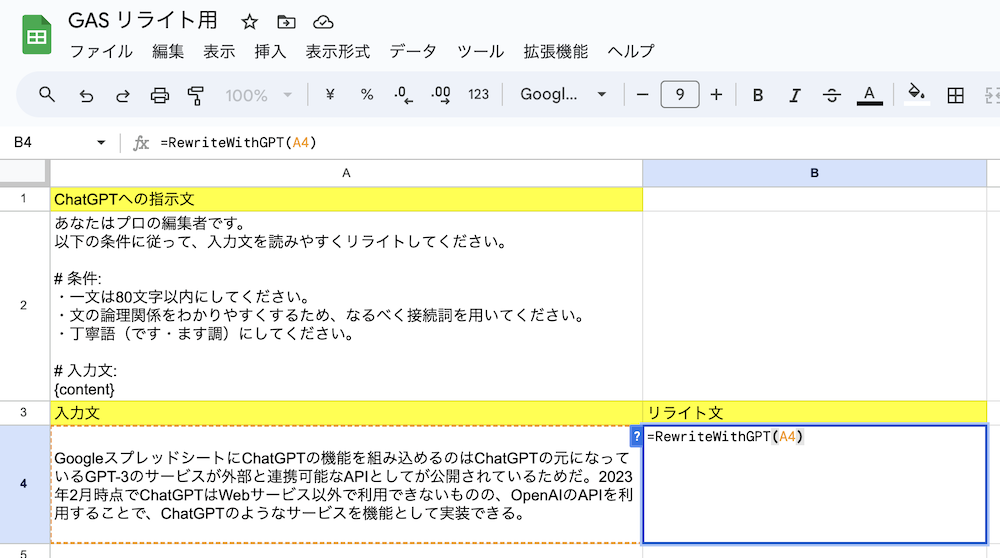Viewport: 1000px width, 558px height.
Task: Print the spreadsheet
Action: [159, 96]
